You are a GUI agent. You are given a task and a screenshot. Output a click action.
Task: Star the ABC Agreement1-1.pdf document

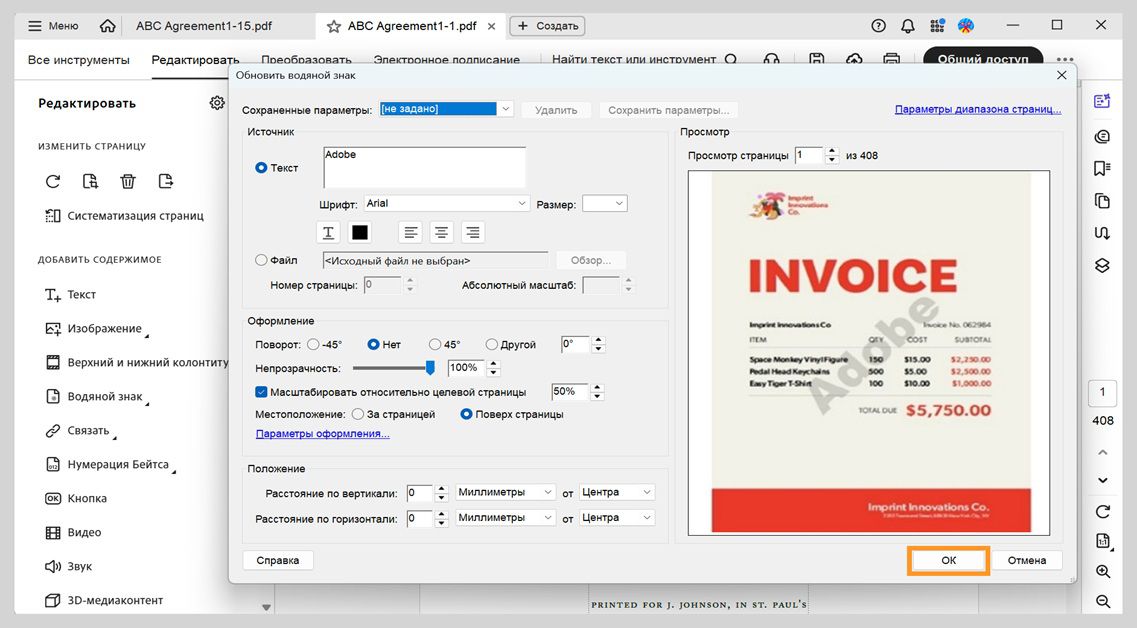pyautogui.click(x=334, y=26)
